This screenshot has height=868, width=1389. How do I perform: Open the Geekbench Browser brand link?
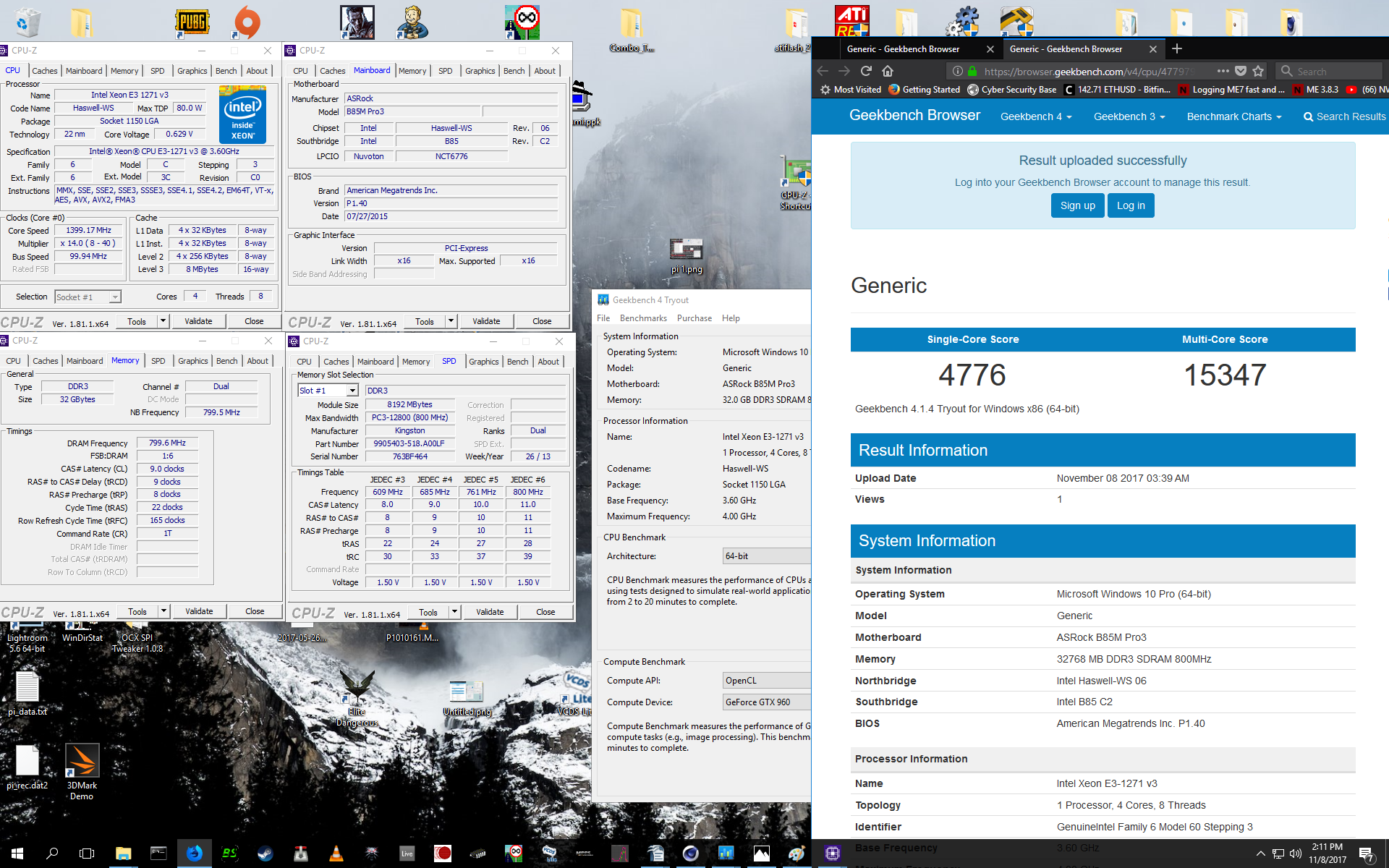[x=914, y=115]
